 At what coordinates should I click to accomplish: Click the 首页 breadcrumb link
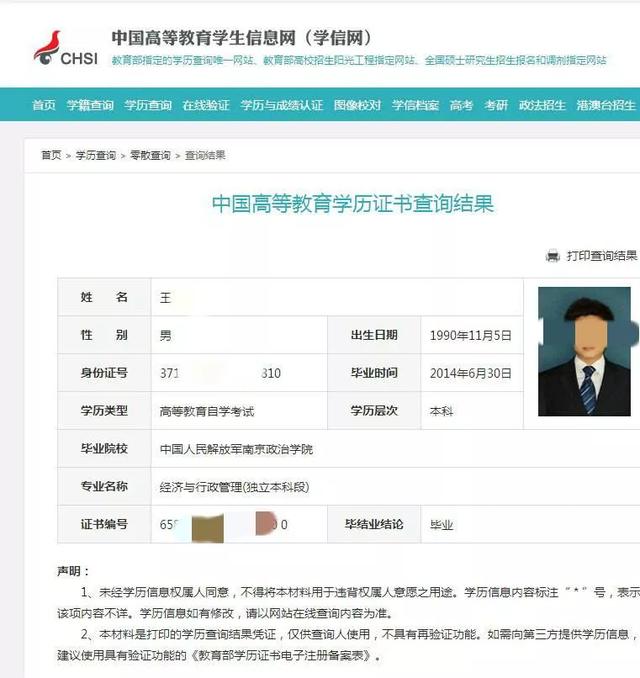(51, 155)
